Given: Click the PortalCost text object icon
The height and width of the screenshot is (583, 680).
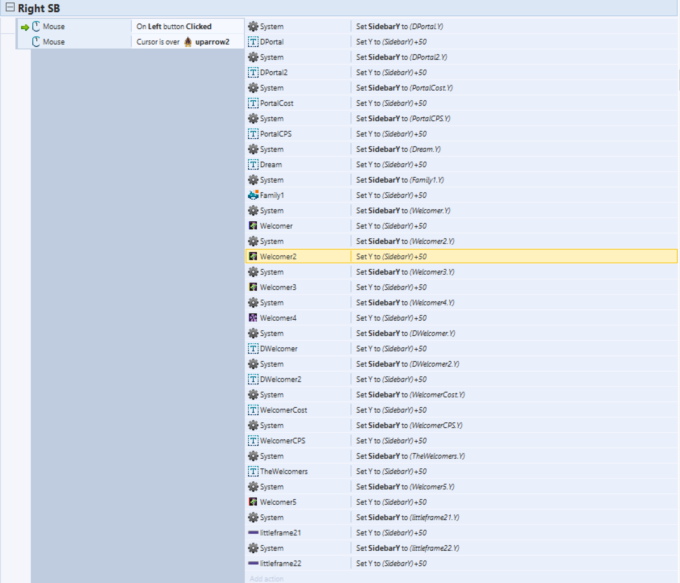Looking at the screenshot, I should 253,103.
